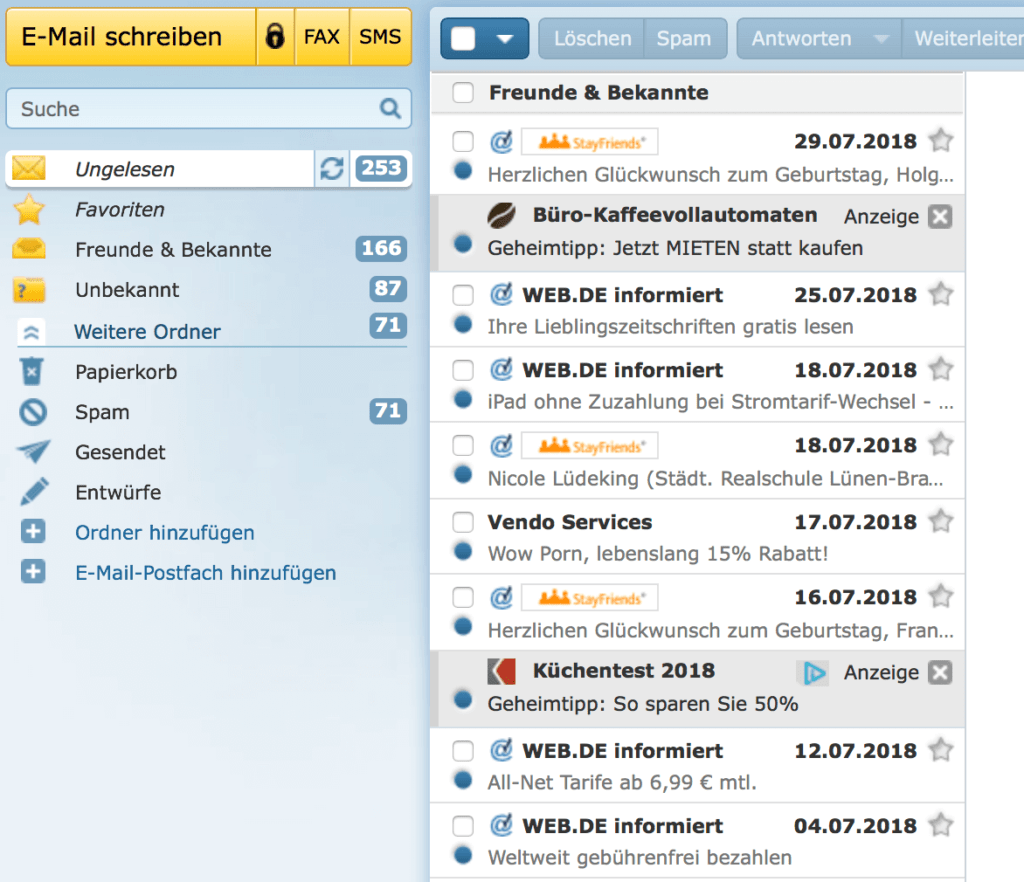Open the Spam folder
The height and width of the screenshot is (882, 1024).
[102, 412]
